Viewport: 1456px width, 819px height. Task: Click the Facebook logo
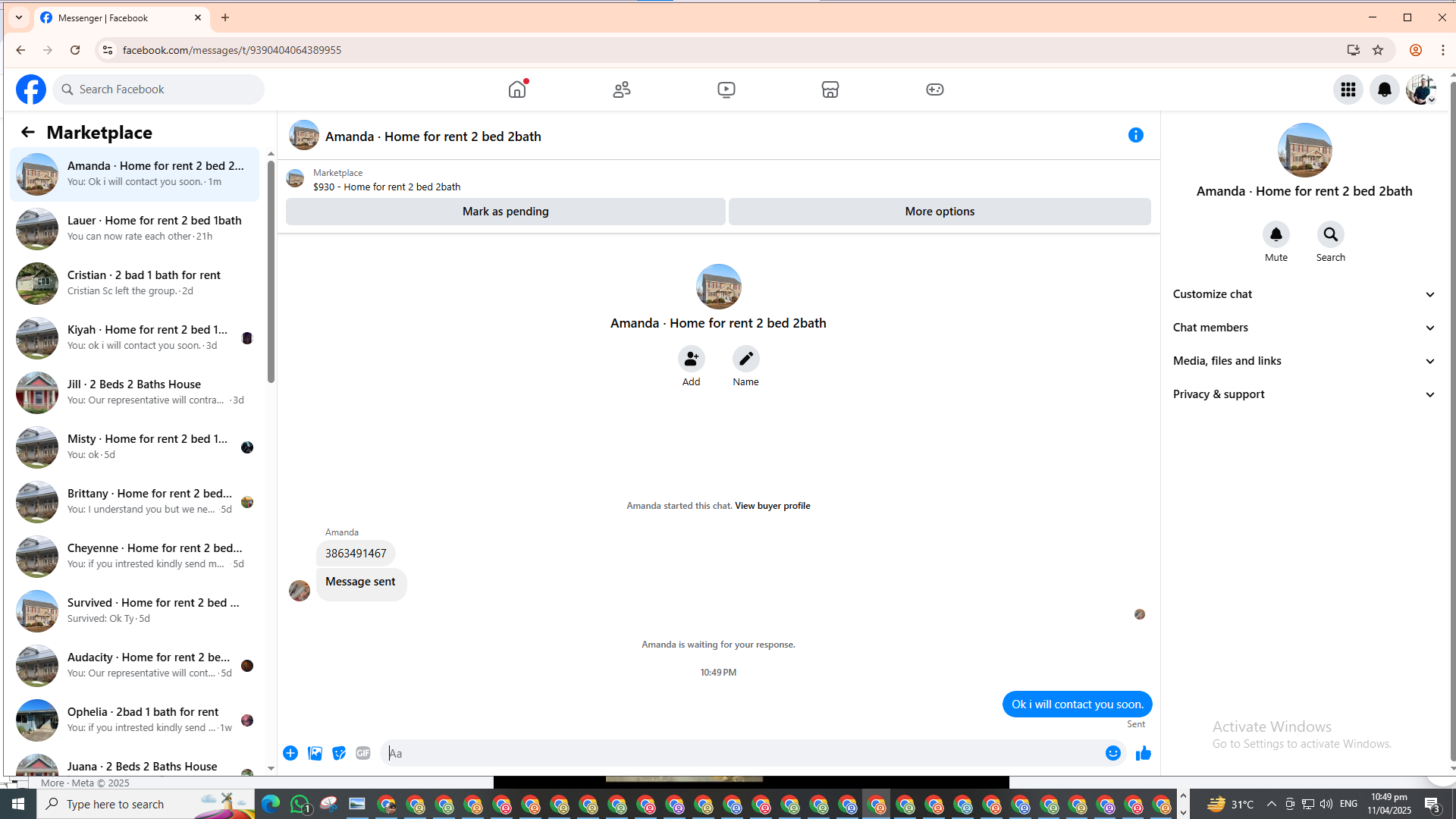[x=31, y=89]
